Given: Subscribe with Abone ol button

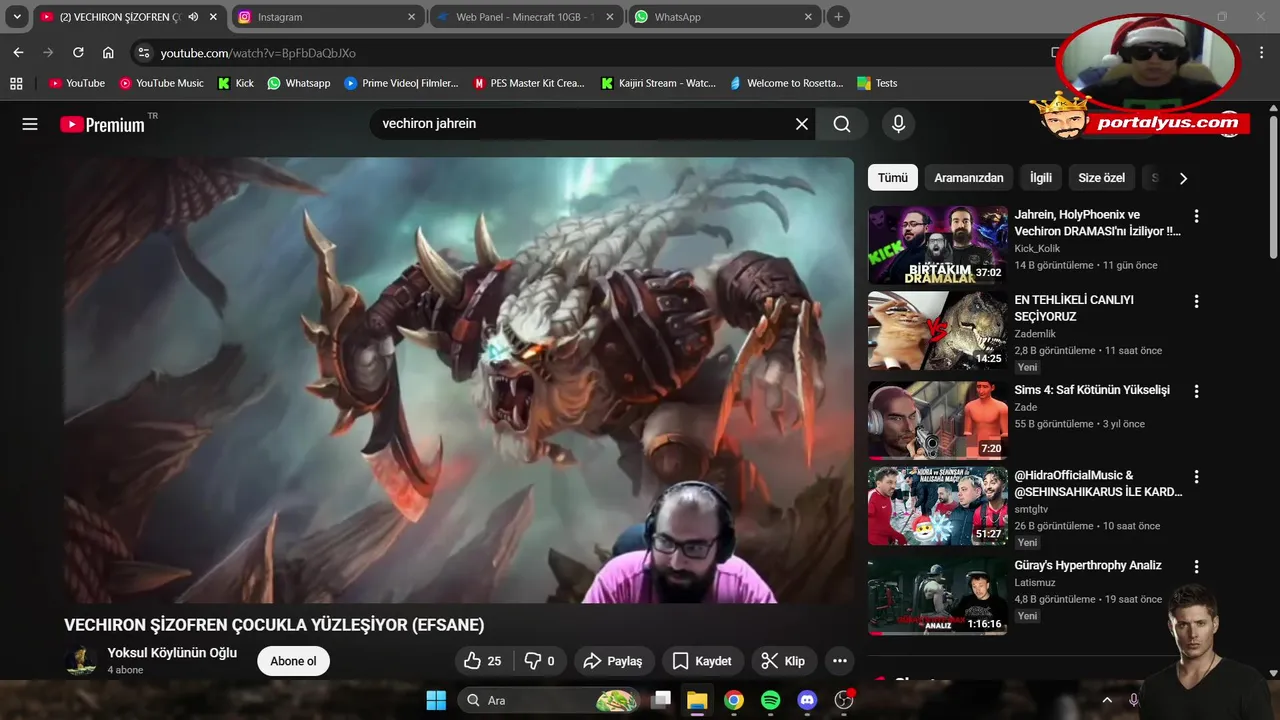Looking at the screenshot, I should [x=293, y=661].
